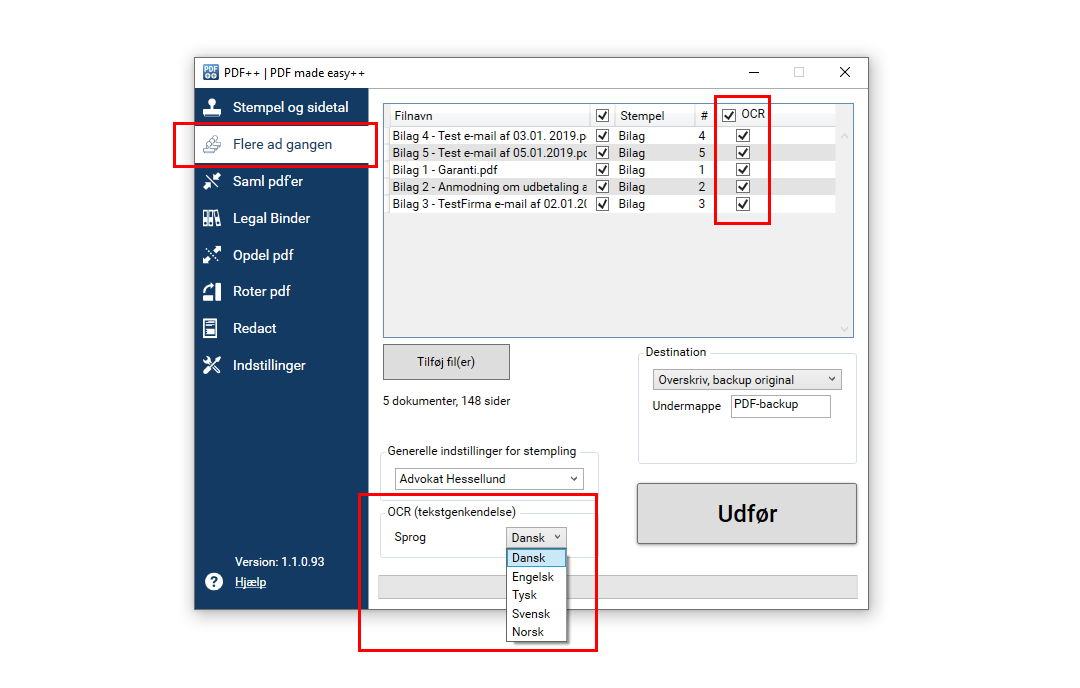This screenshot has width=1080, height=688.
Task: Click the Tilføj fil(er) button
Action: [x=446, y=362]
